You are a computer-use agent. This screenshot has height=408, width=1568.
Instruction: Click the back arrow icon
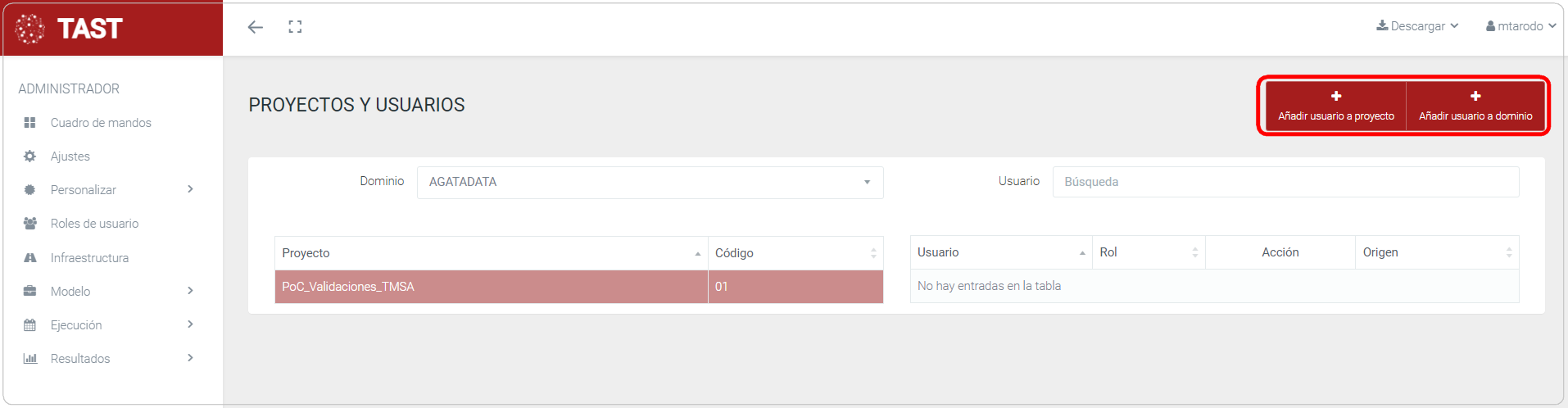pyautogui.click(x=256, y=27)
